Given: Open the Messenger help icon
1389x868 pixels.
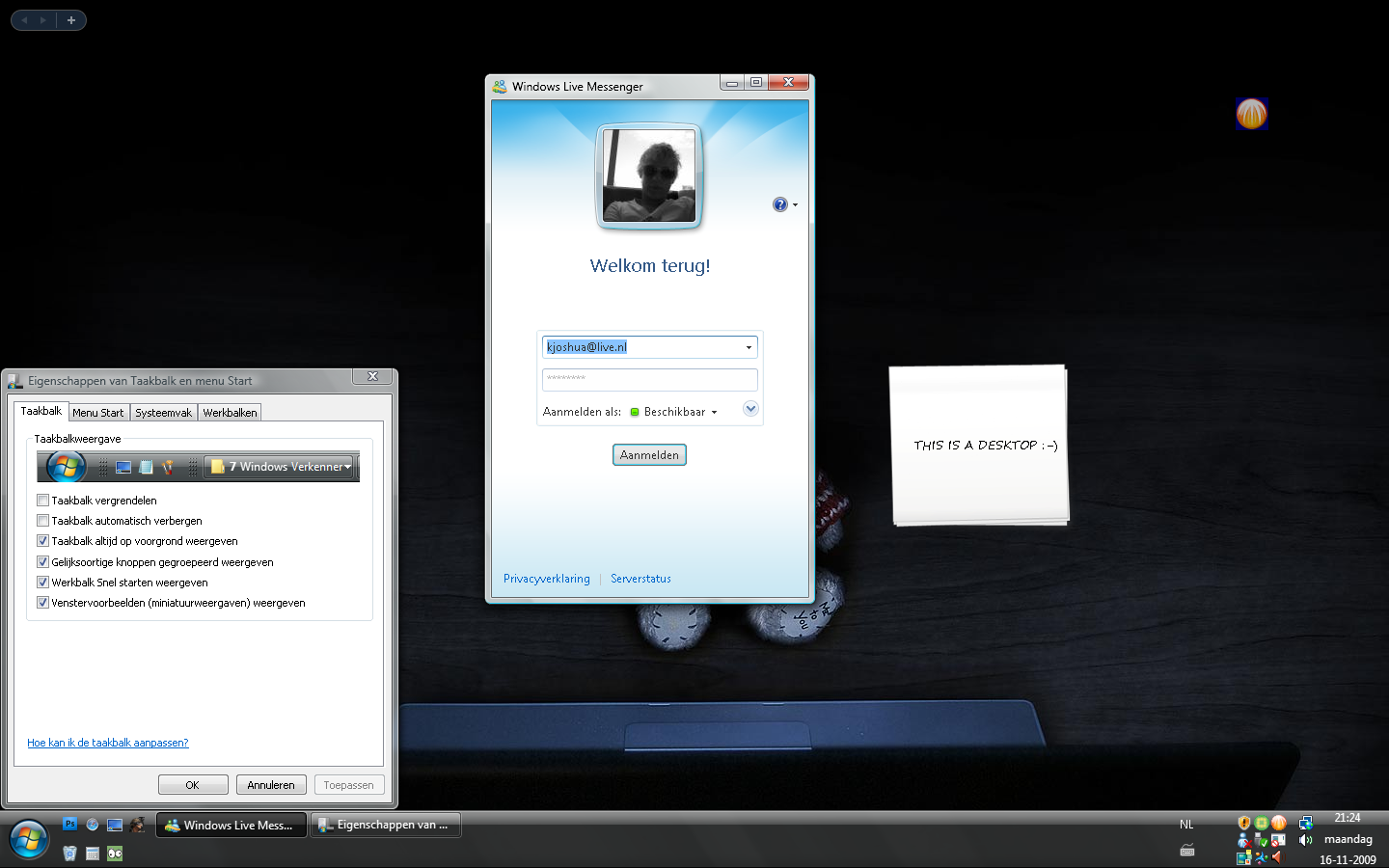Looking at the screenshot, I should 779,204.
